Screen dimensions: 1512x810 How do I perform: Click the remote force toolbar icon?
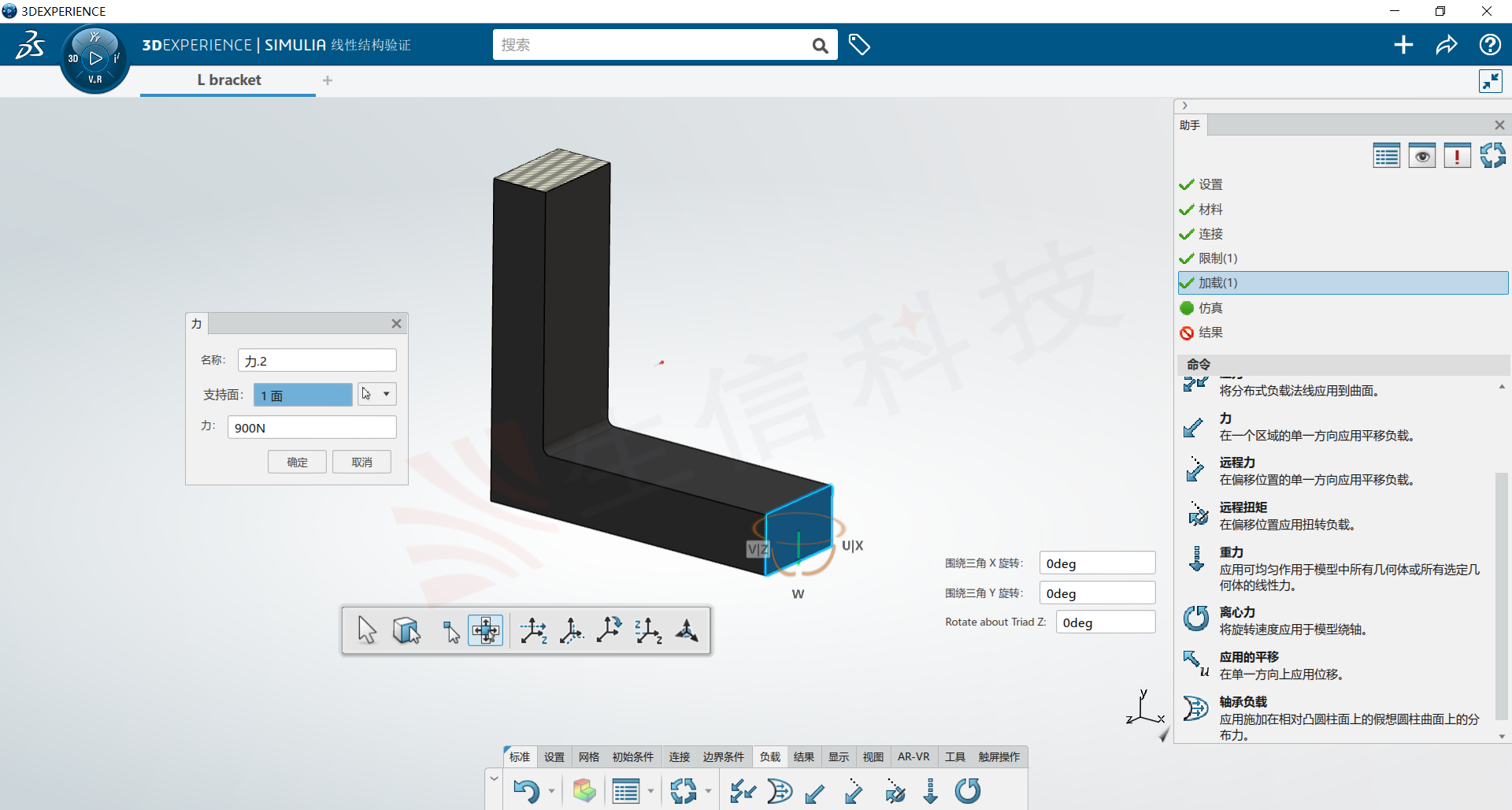pyautogui.click(x=854, y=790)
